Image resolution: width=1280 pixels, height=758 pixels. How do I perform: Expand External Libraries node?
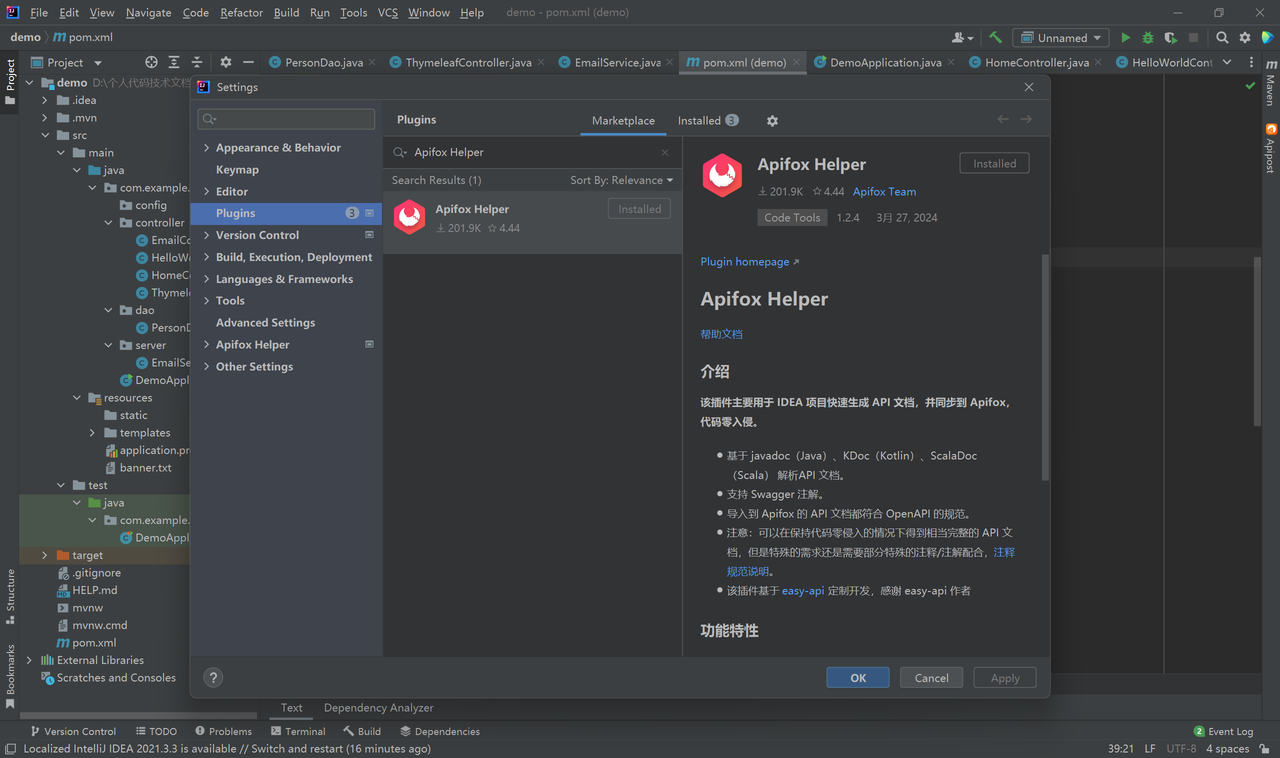click(29, 660)
